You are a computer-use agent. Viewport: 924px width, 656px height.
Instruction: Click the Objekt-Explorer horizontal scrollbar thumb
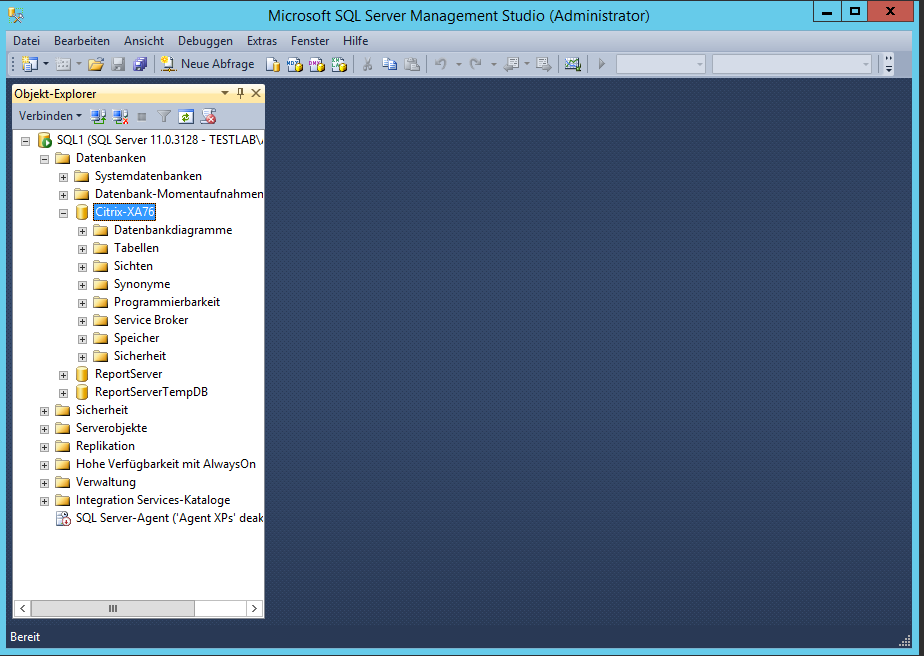coord(113,608)
